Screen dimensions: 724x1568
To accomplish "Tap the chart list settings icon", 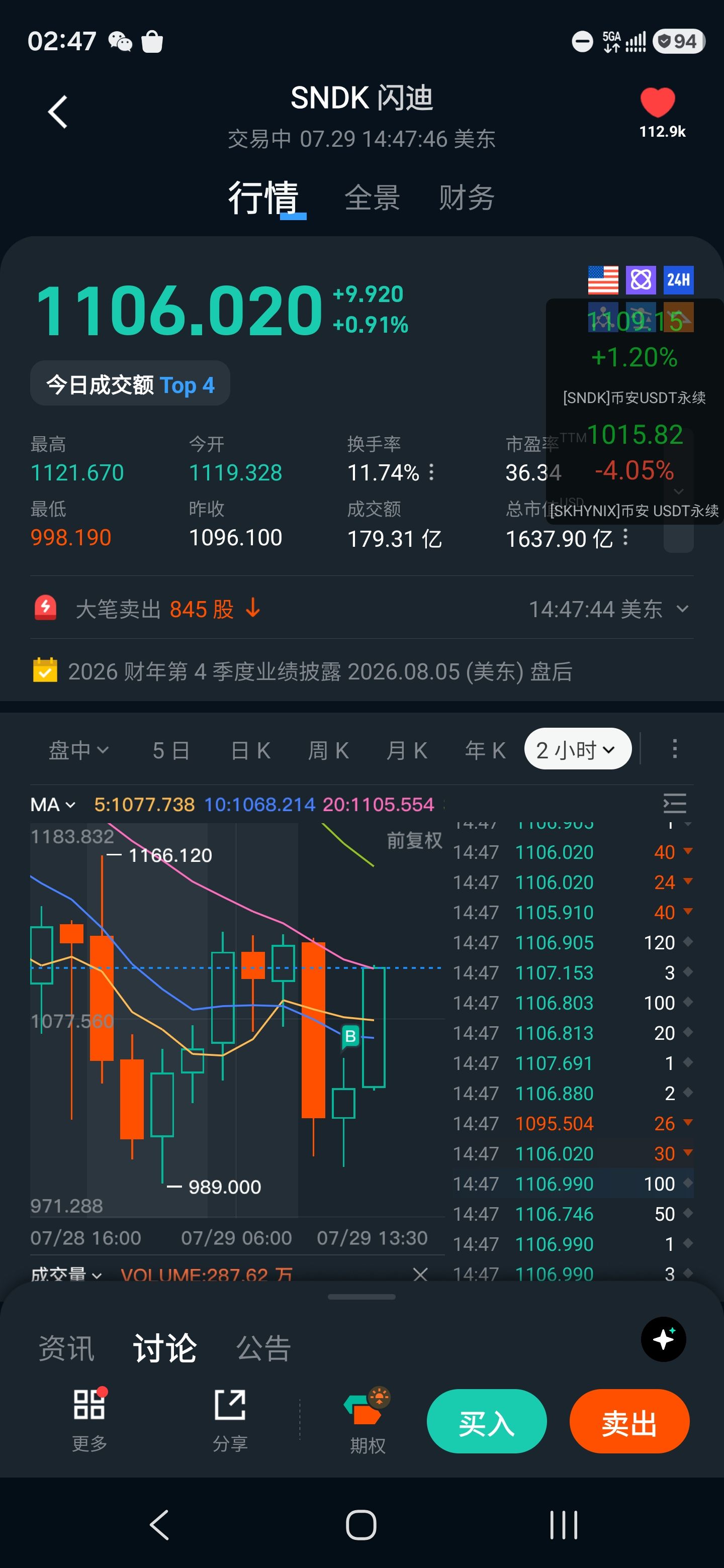I will coord(675,804).
